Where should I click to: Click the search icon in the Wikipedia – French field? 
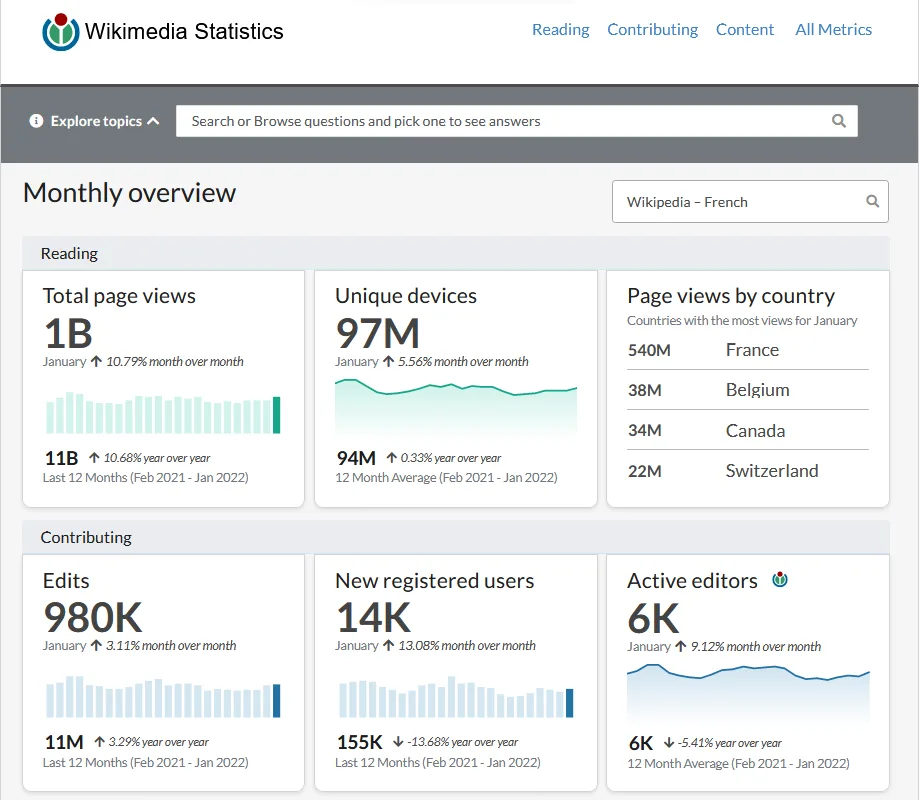pyautogui.click(x=873, y=201)
